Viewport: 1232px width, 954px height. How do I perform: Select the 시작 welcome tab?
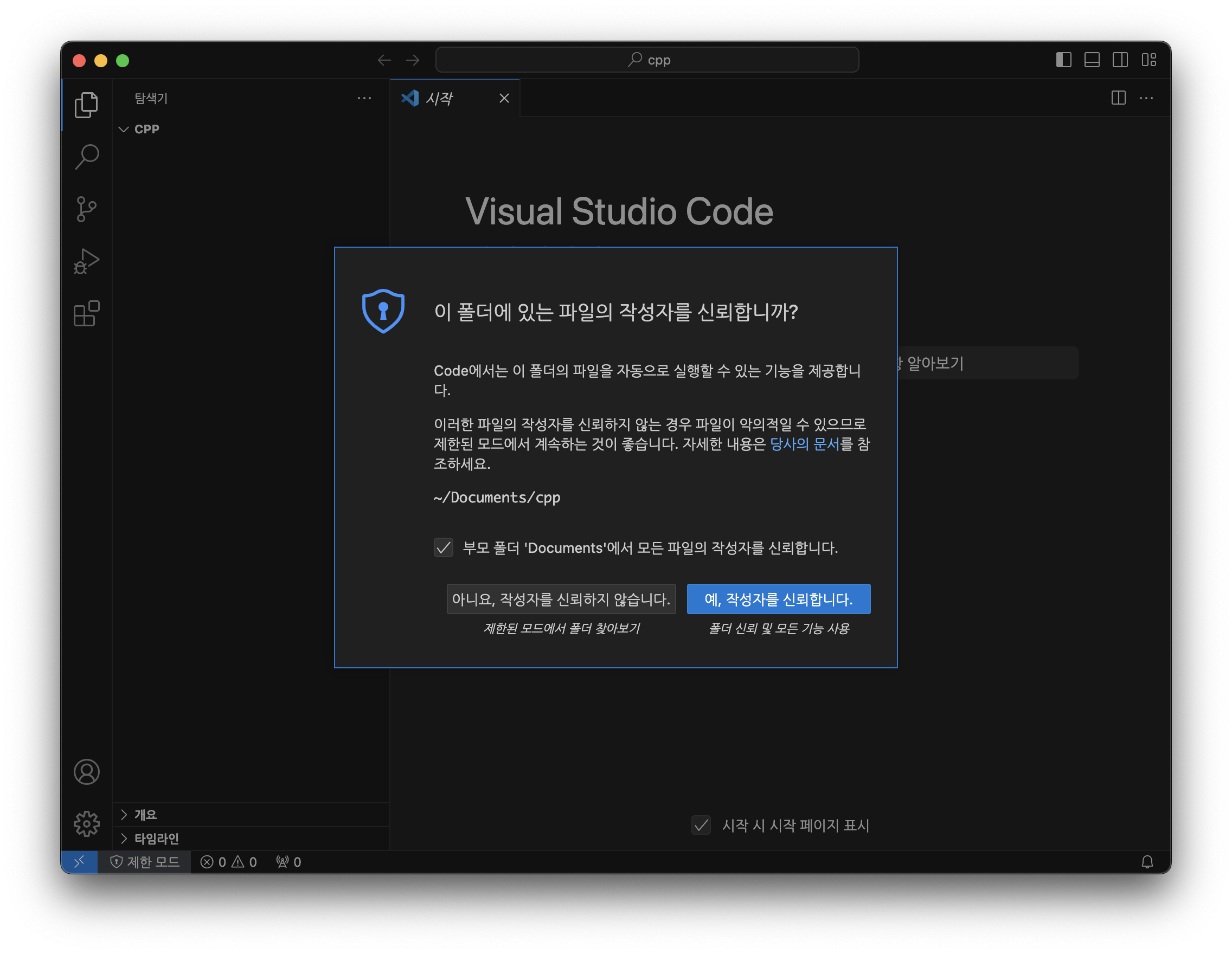tap(439, 99)
